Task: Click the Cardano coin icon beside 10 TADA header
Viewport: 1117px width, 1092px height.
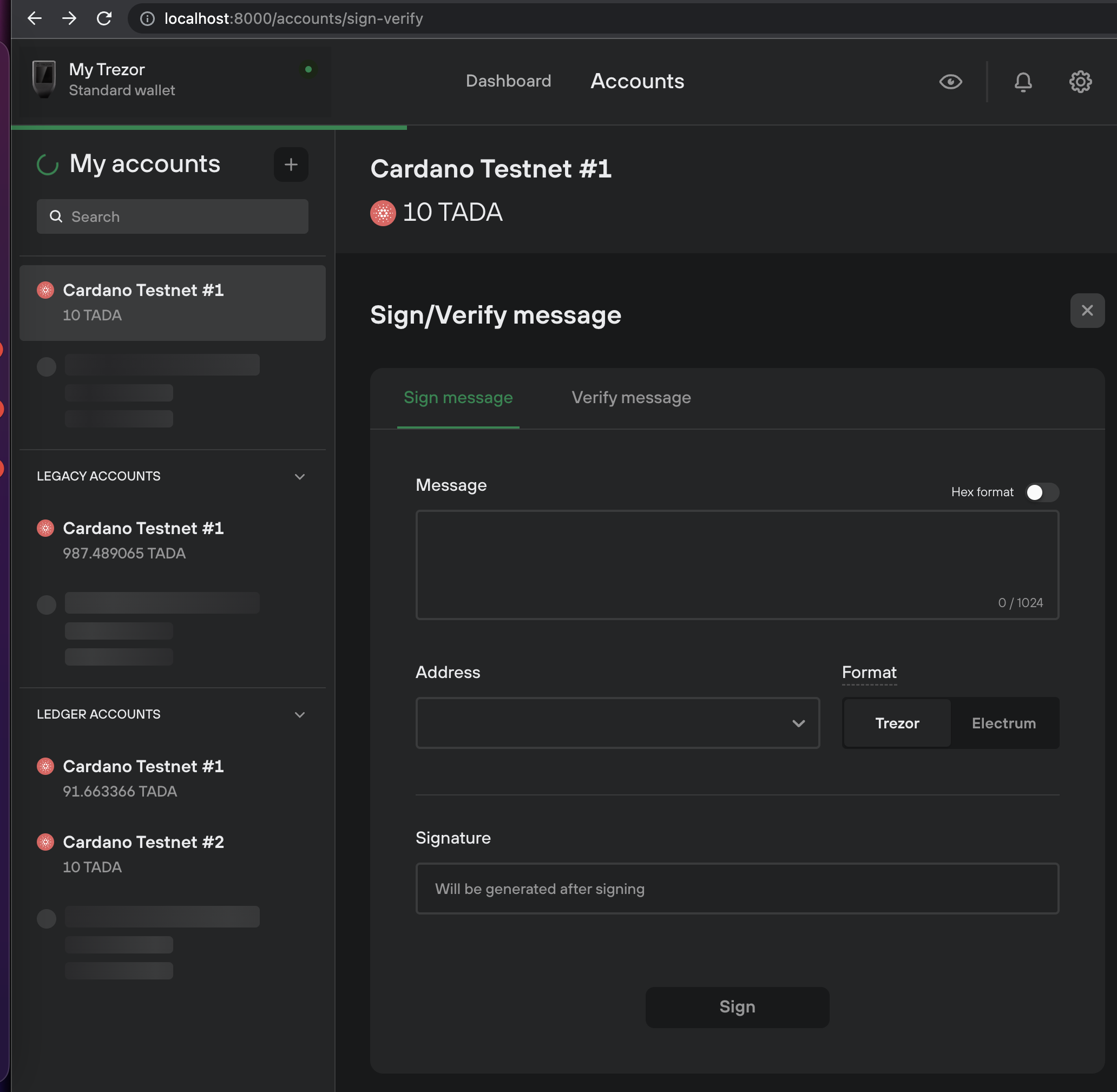Action: tap(383, 213)
